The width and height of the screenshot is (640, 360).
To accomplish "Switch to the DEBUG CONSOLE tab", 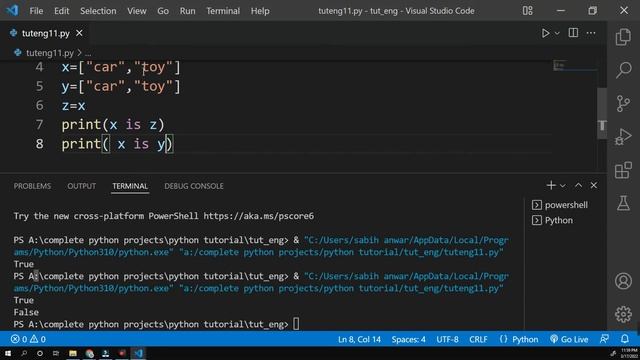I will pos(194,186).
